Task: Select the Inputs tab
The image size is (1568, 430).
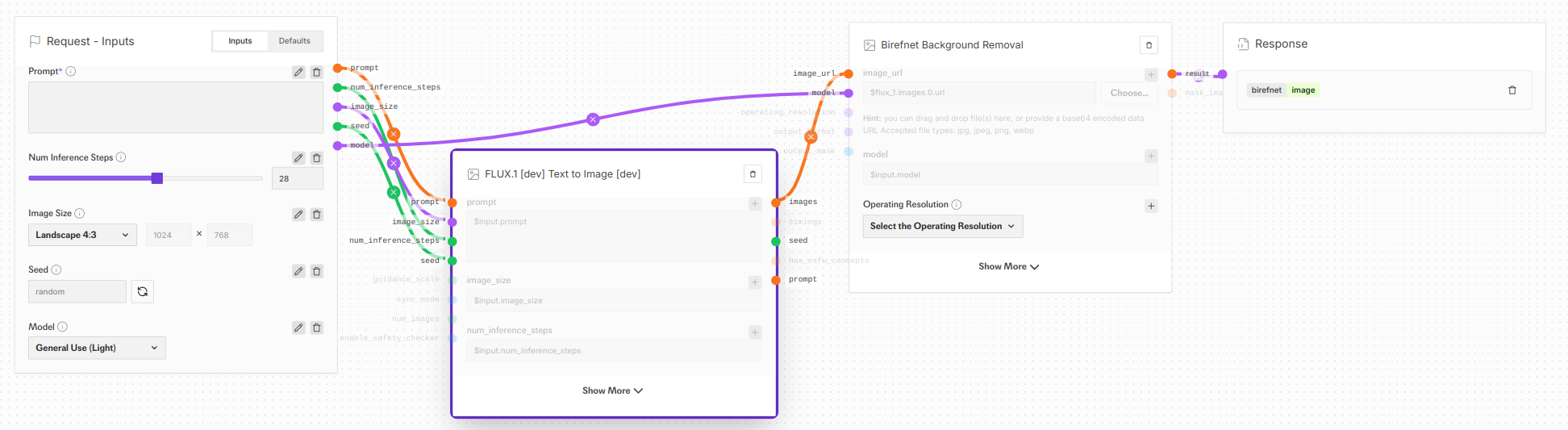Action: pyautogui.click(x=240, y=41)
